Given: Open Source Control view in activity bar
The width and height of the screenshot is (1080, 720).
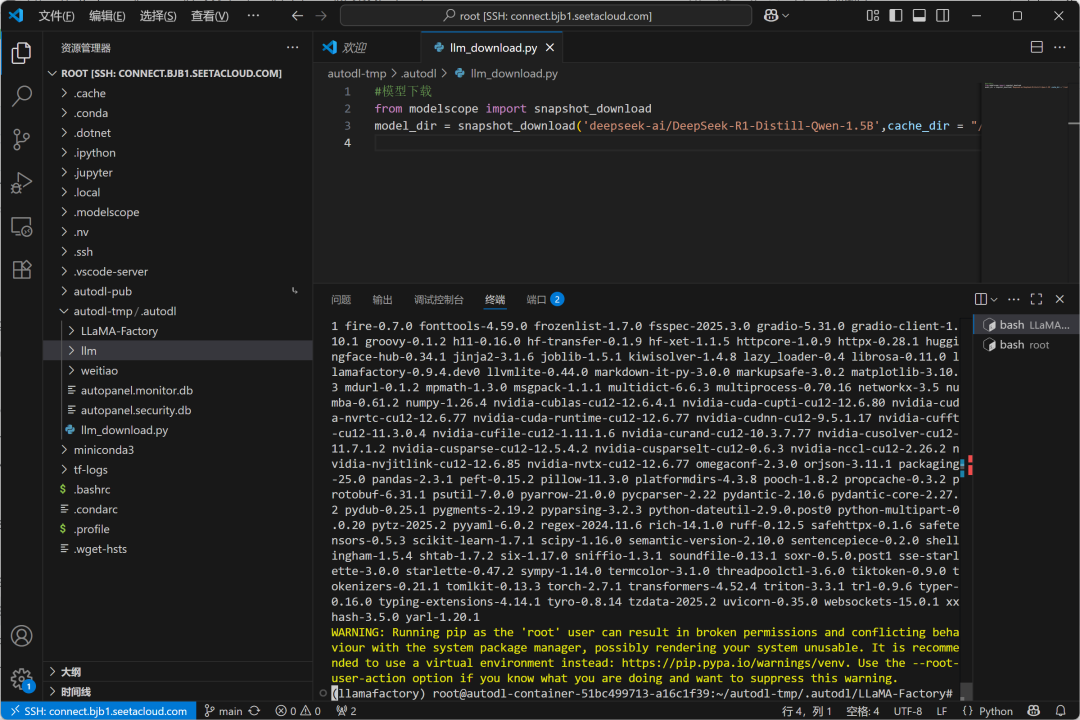Looking at the screenshot, I should [21, 139].
